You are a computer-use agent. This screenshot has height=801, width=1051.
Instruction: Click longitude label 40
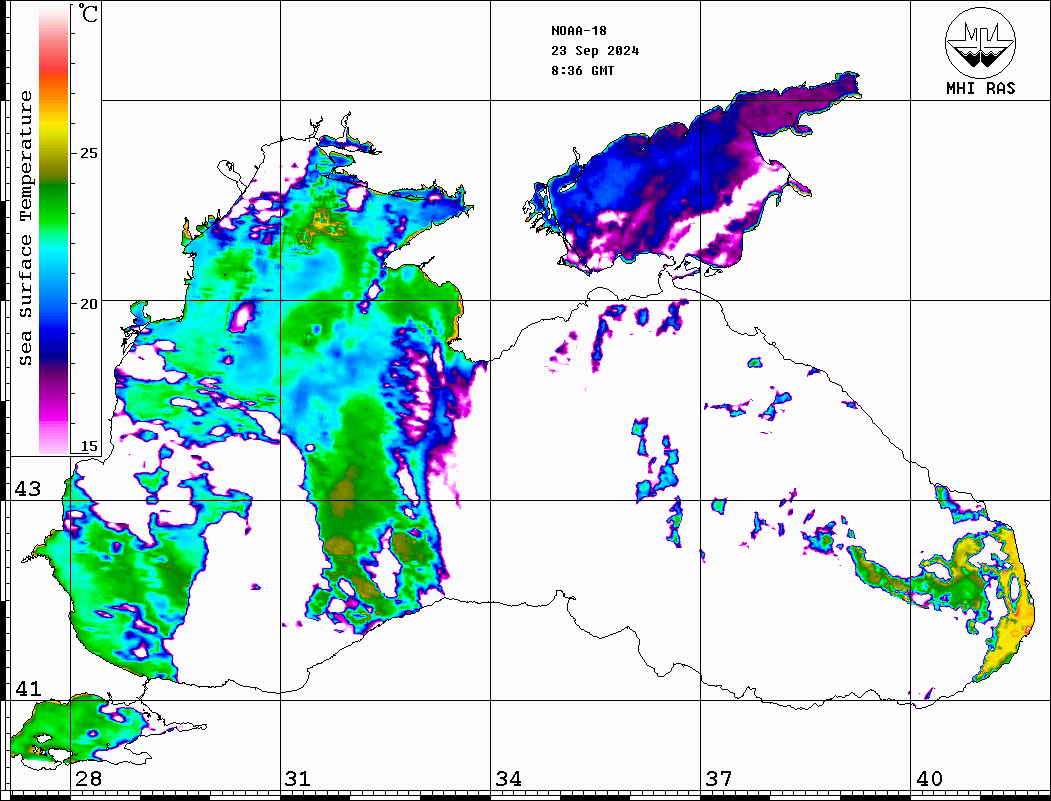[x=929, y=778]
